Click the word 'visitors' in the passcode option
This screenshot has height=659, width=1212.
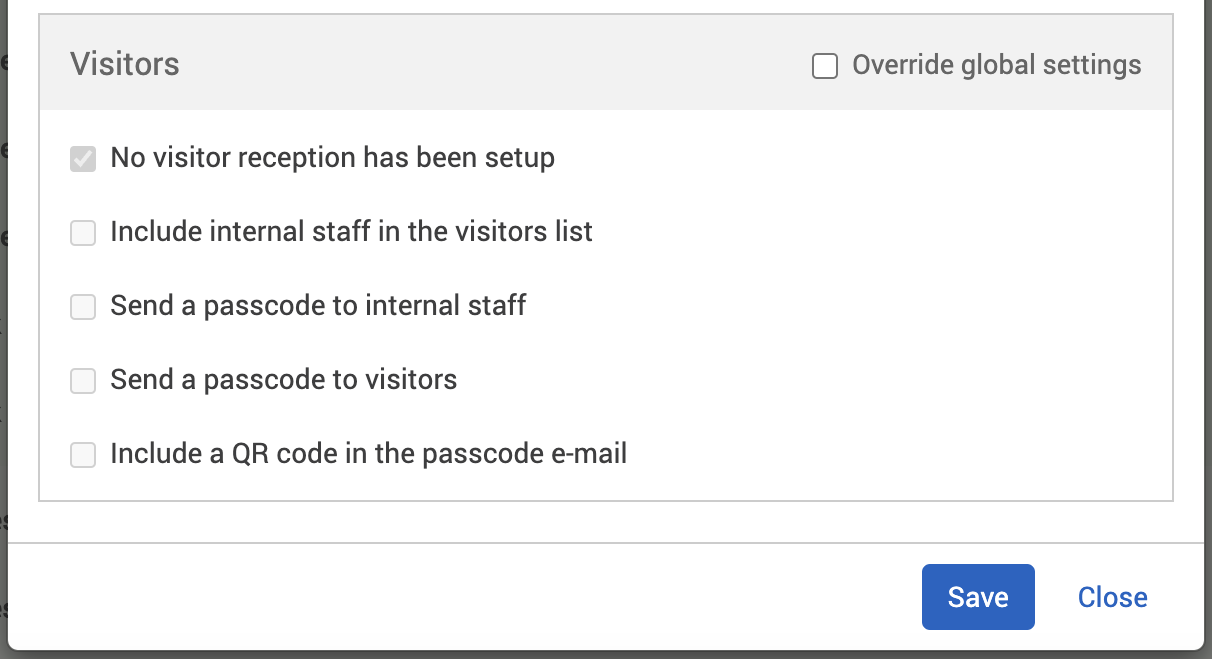click(x=412, y=379)
